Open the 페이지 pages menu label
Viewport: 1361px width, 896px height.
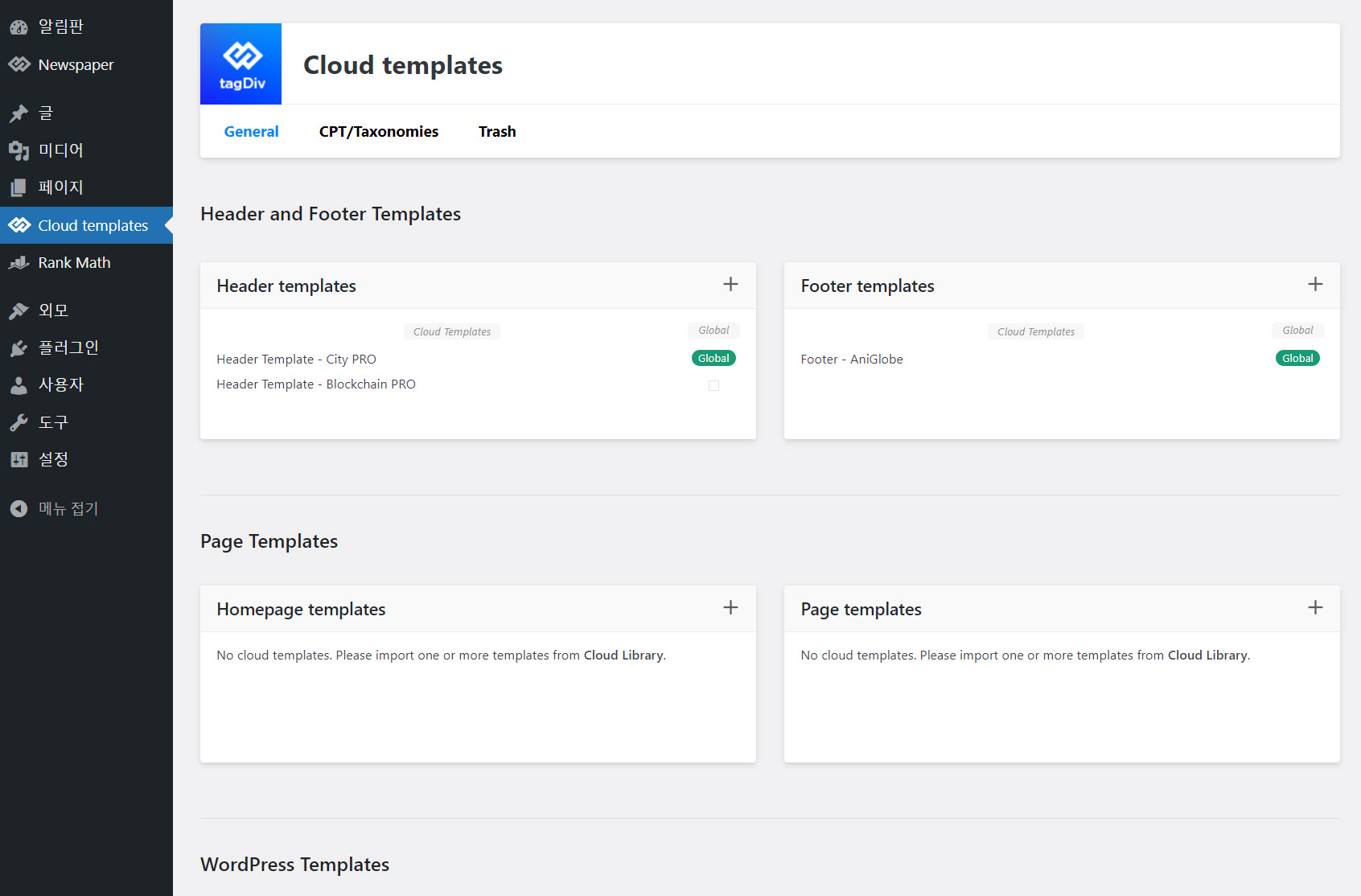click(61, 187)
